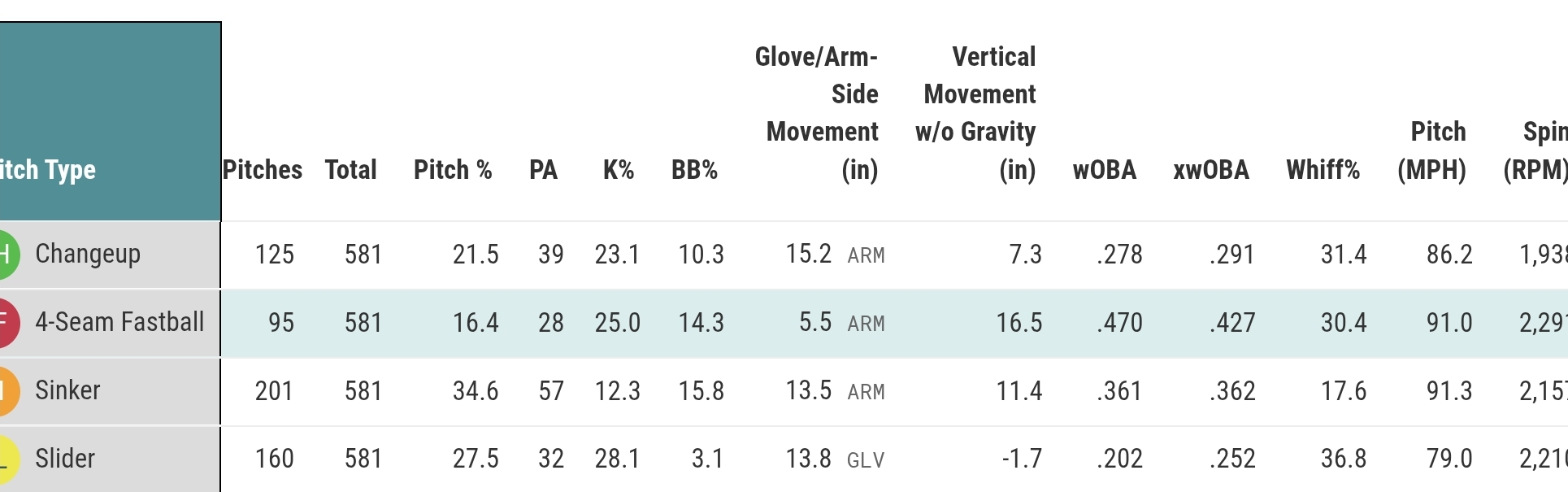1568x492 pixels.
Task: Sort table by Pitches column header
Action: click(x=263, y=170)
